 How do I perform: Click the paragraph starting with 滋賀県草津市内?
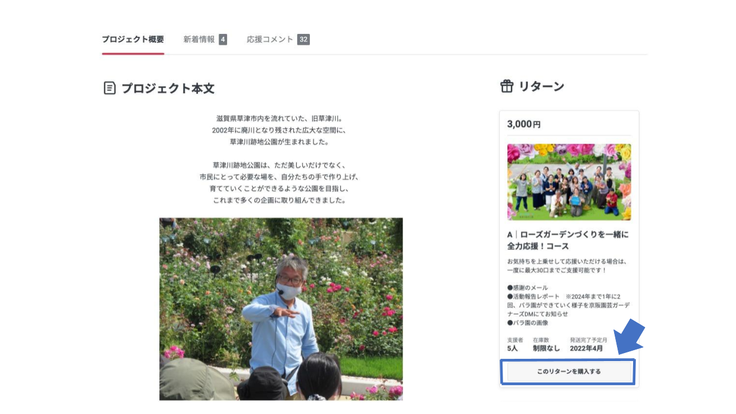pos(280,130)
